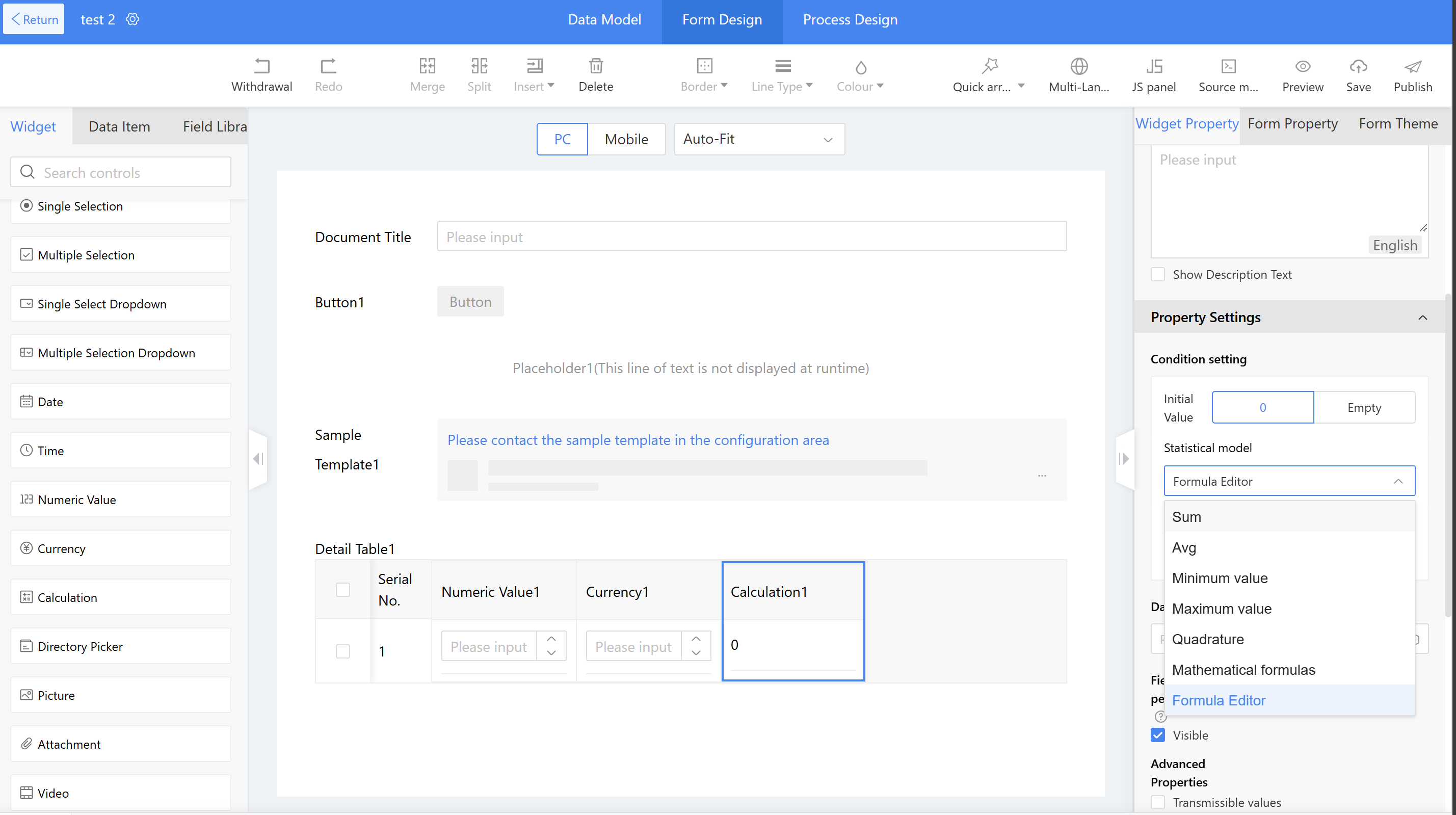Tick the detail table header checkbox
Image resolution: width=1456 pixels, height=815 pixels.
pos(342,590)
